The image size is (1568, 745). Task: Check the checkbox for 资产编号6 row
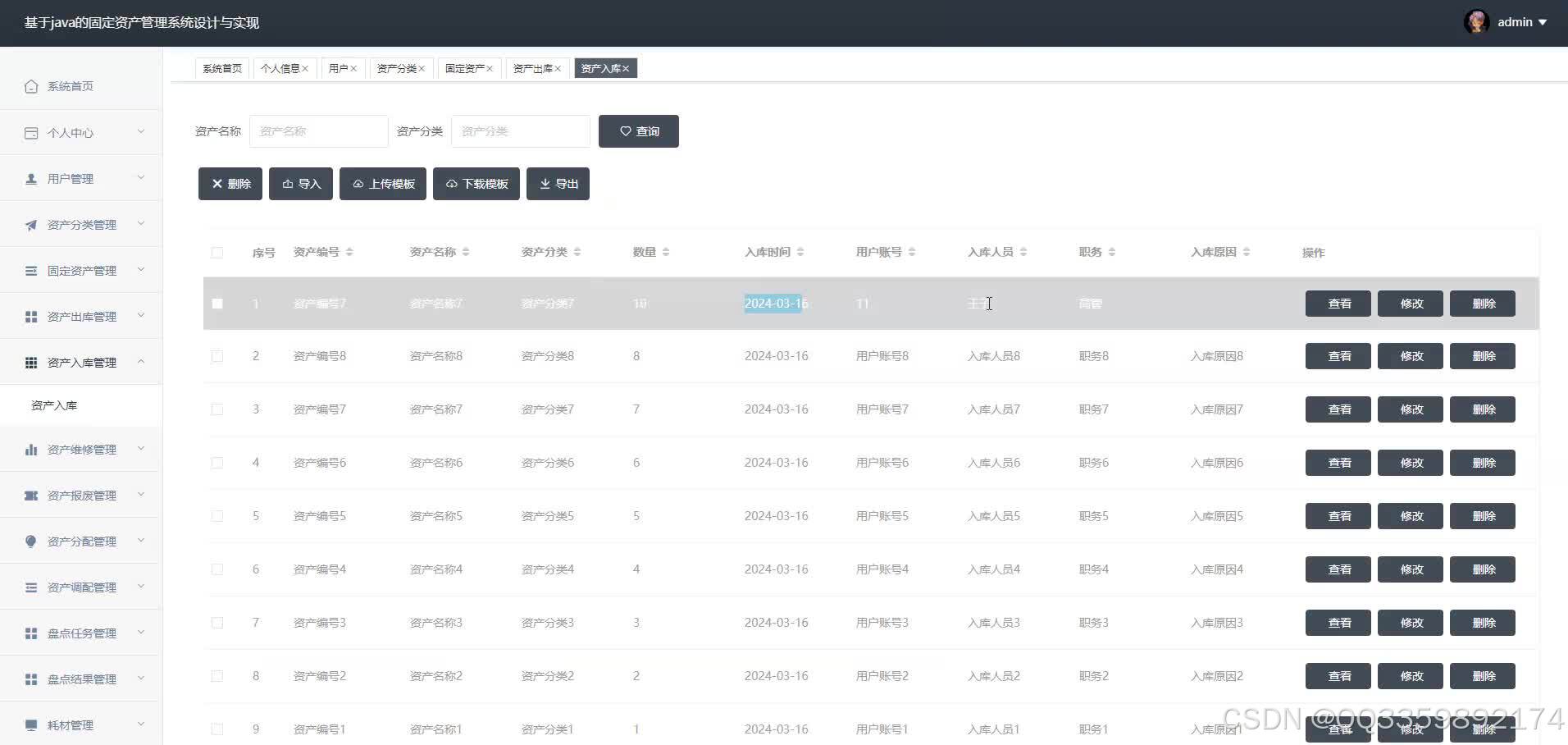(217, 463)
